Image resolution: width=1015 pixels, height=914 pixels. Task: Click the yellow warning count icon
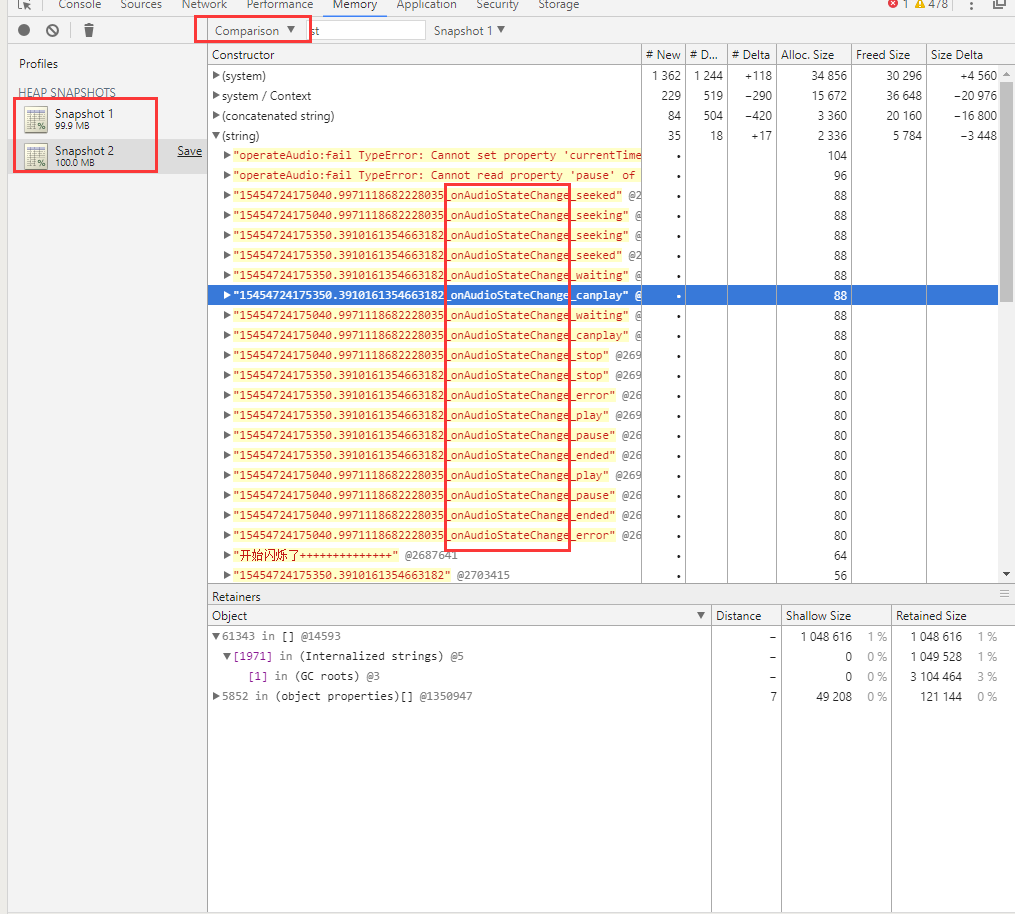click(919, 4)
